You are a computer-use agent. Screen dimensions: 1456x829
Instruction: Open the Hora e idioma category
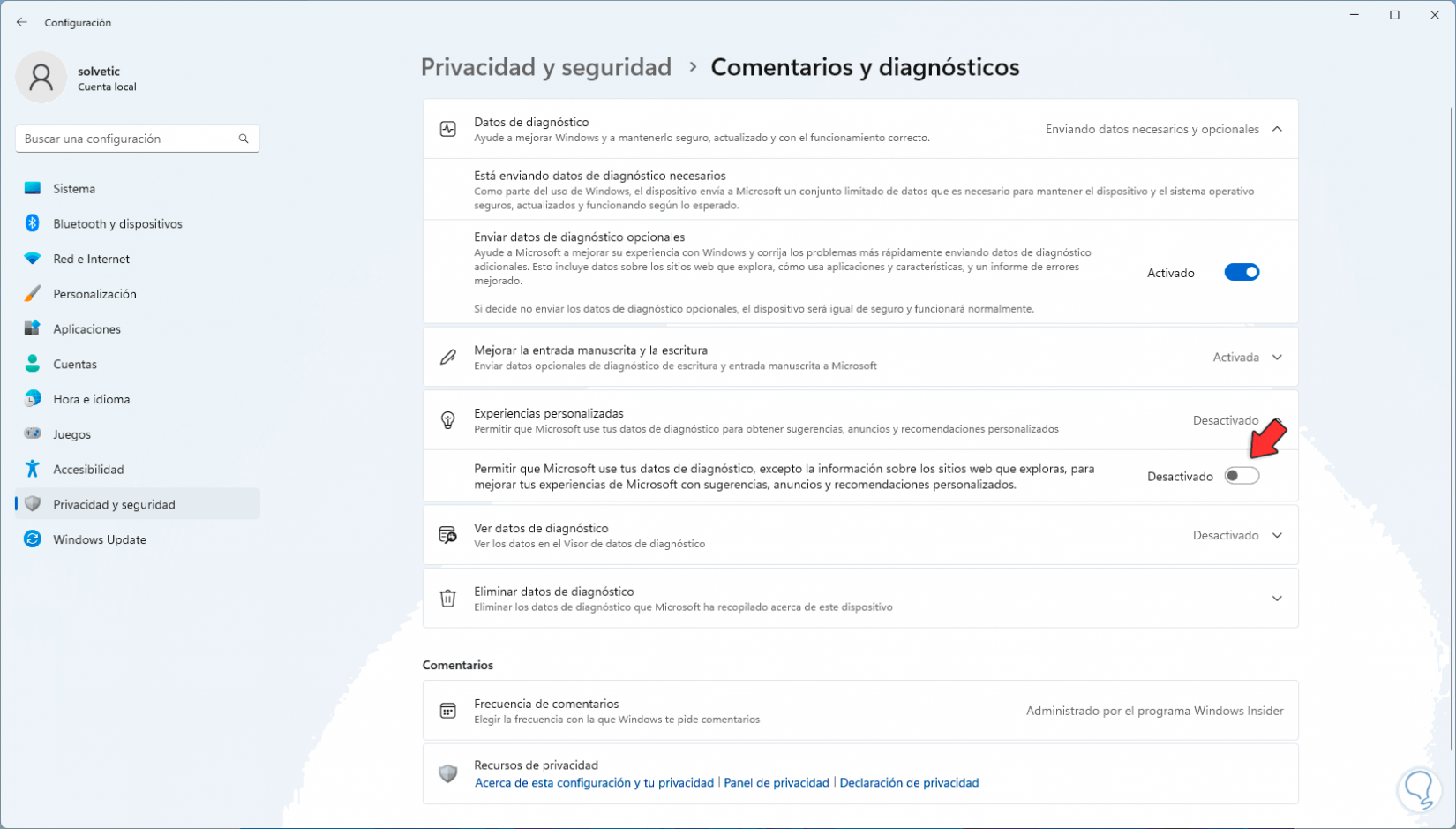91,399
